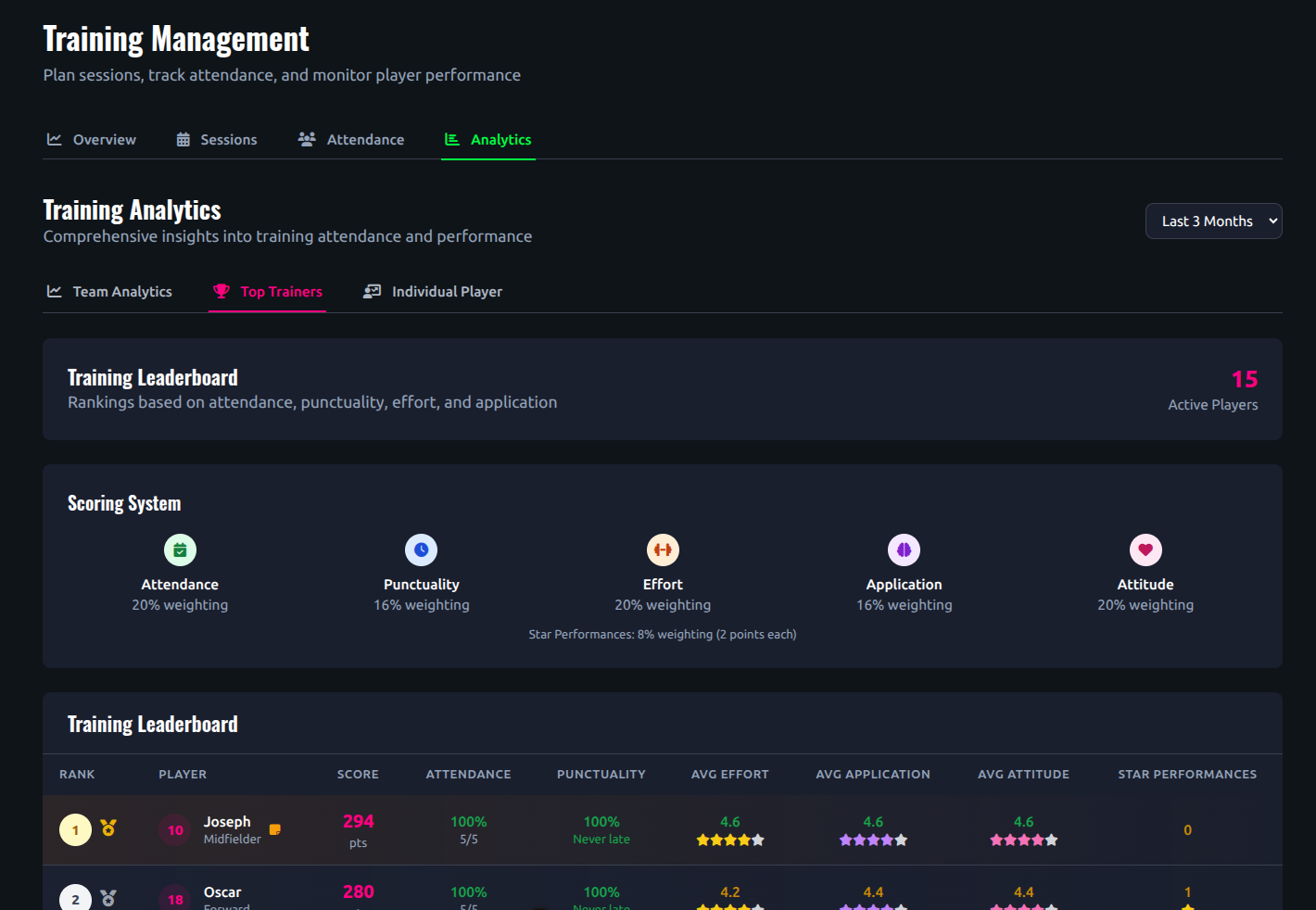This screenshot has width=1316, height=910.
Task: Open the Sessions tab
Action: coord(217,140)
